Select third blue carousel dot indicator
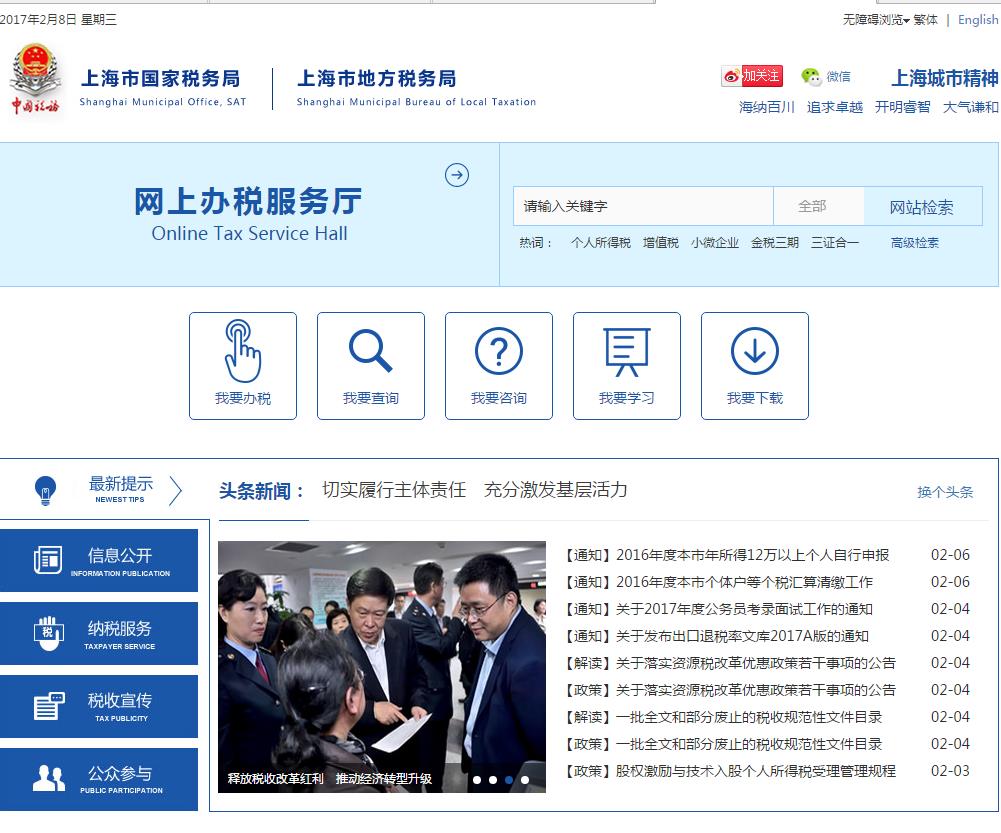The height and width of the screenshot is (833, 1001). click(509, 779)
